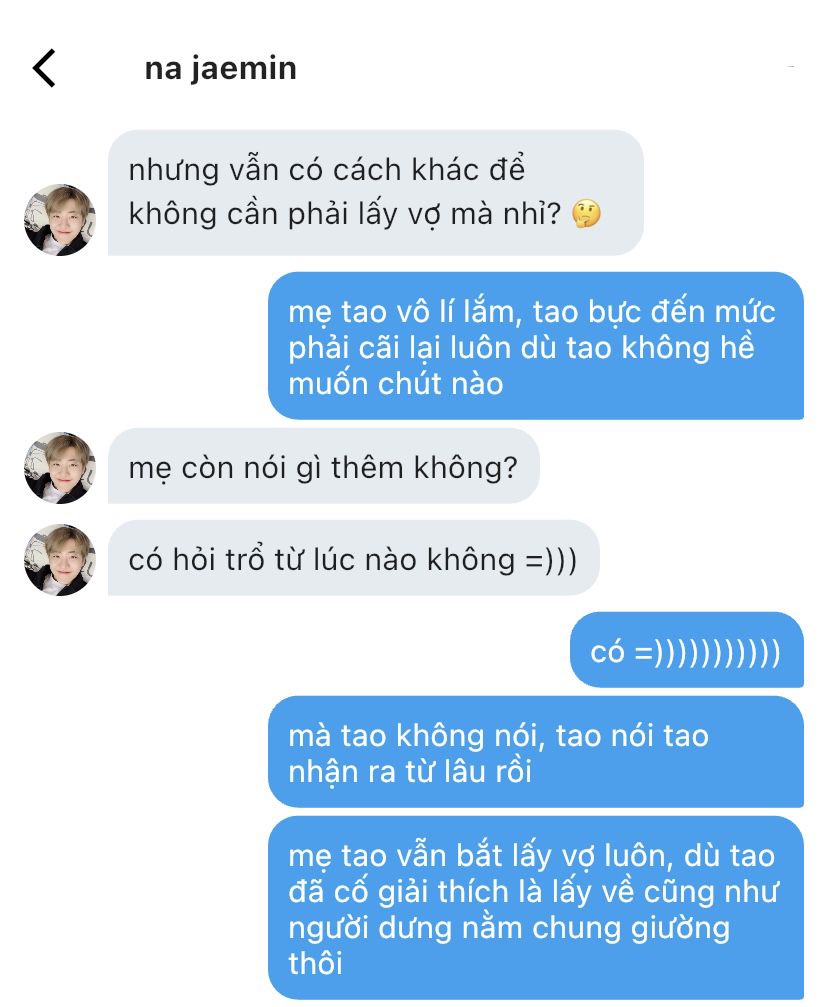Click the line 'nhận ra từ lâu rồi'
This screenshot has width=826, height=1007.
click(410, 772)
